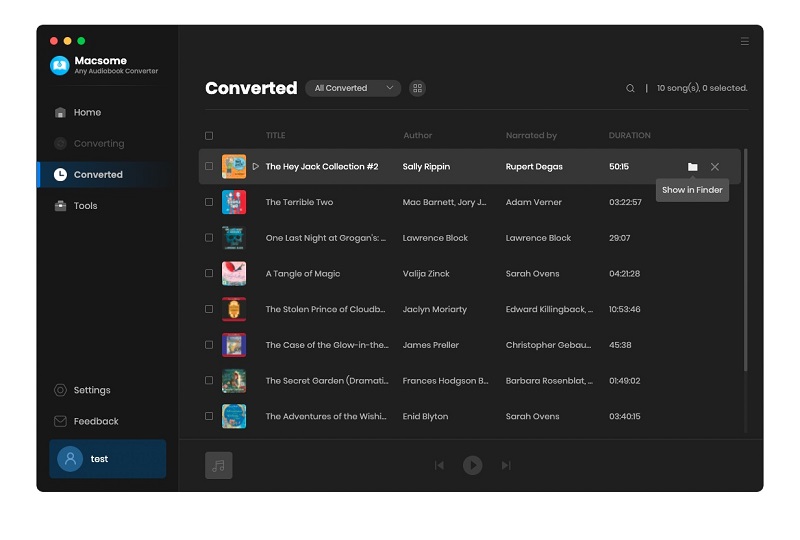Click author Jaclyn Moriarty
The image size is (800, 540).
(x=435, y=309)
